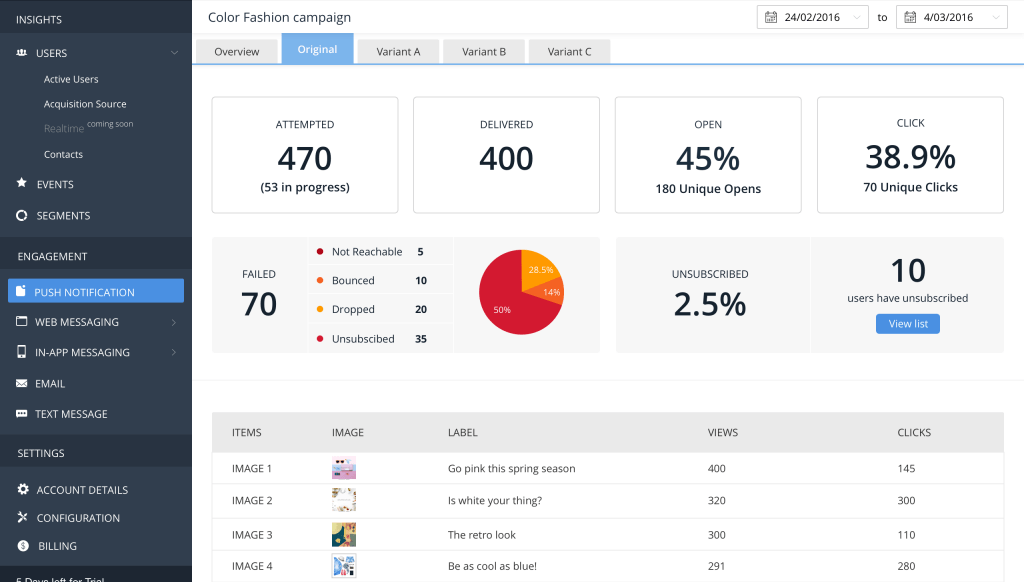Expand the Web Messaging submenu arrow

[x=174, y=322]
